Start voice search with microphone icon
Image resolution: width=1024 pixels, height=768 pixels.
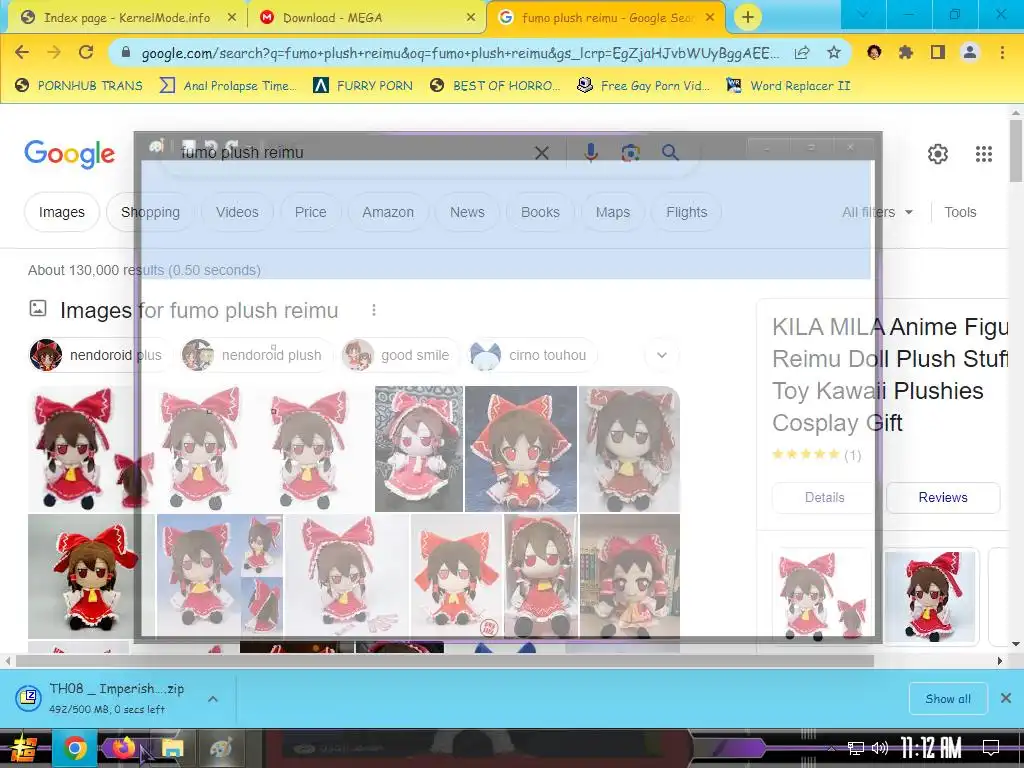[x=590, y=153]
